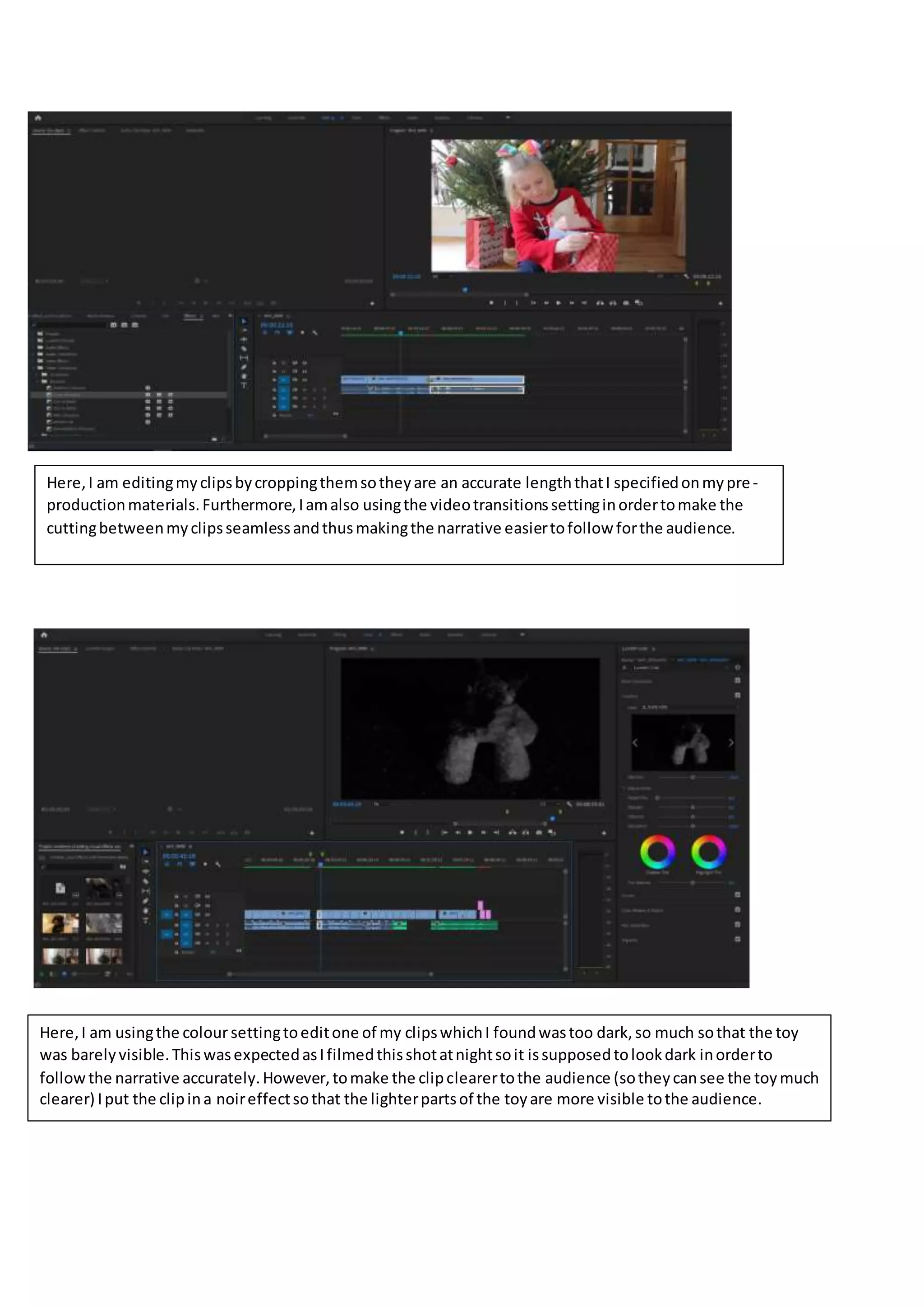
Task: Toggle the Creative section checkbox in Lumetri
Action: (737, 695)
